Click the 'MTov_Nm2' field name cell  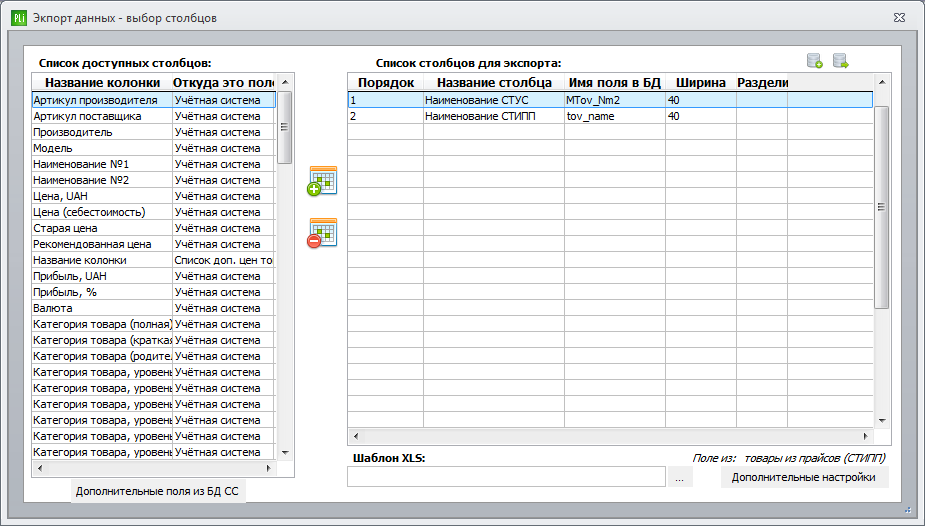[x=615, y=100]
